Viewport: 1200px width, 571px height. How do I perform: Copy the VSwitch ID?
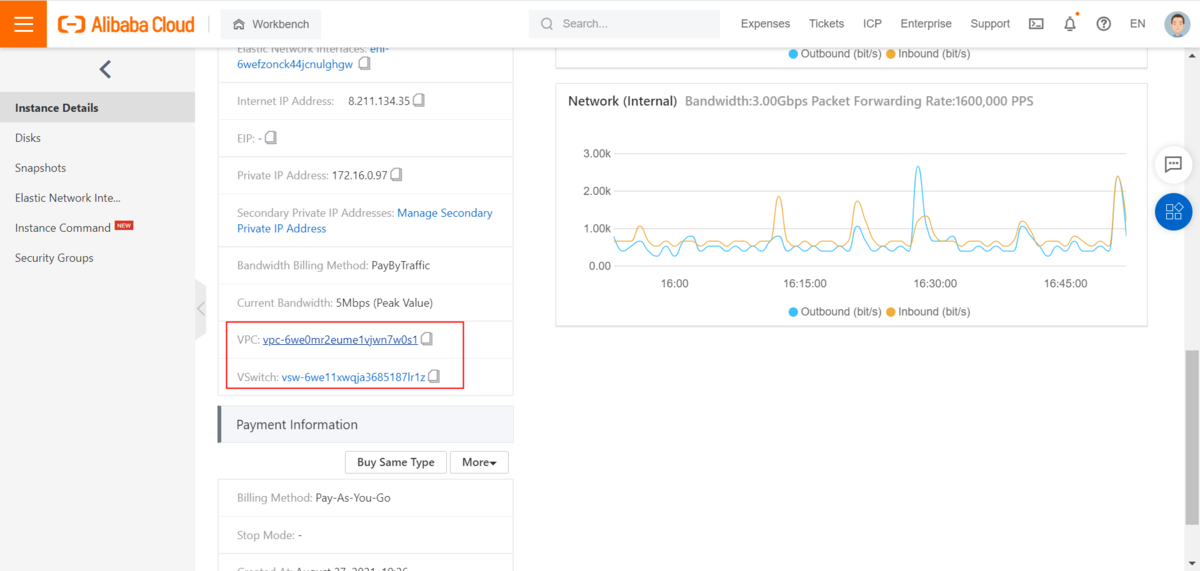point(434,377)
